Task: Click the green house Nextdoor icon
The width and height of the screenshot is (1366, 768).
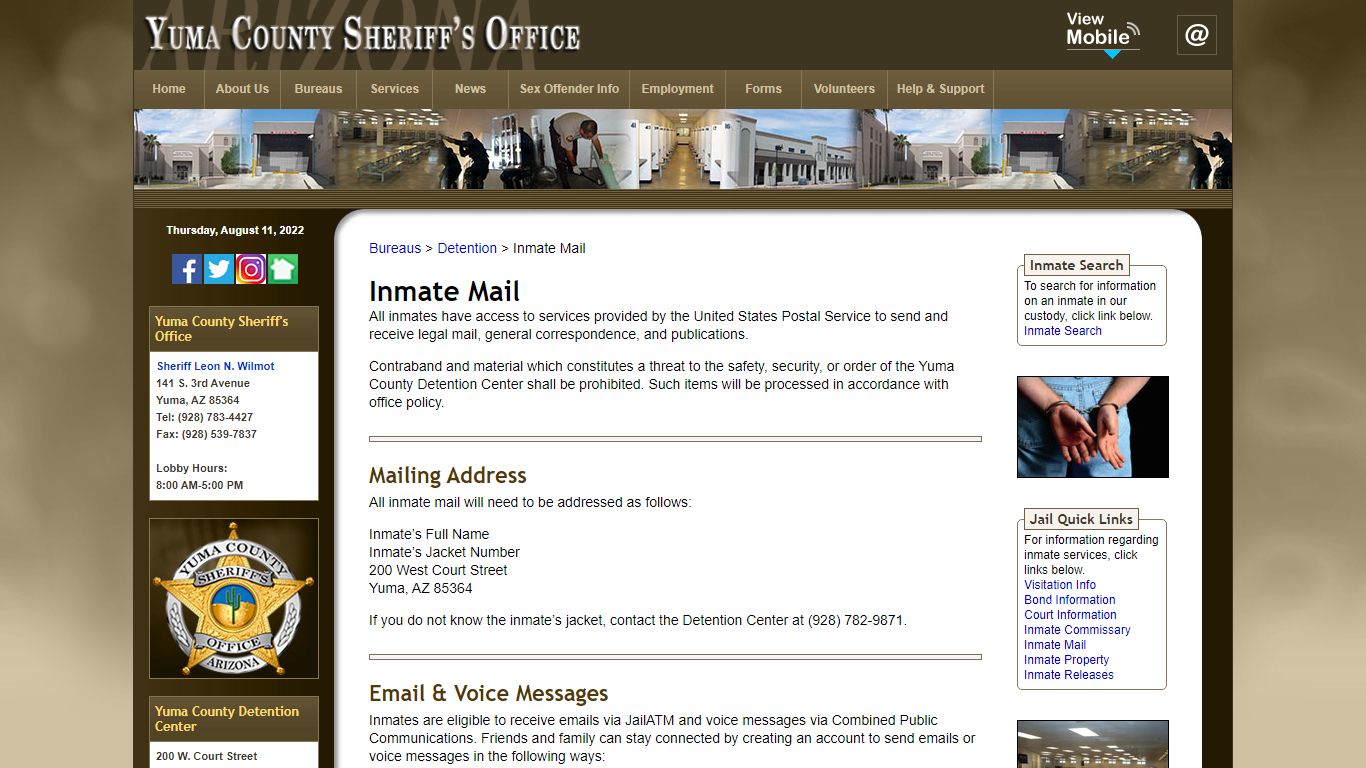Action: pyautogui.click(x=283, y=269)
